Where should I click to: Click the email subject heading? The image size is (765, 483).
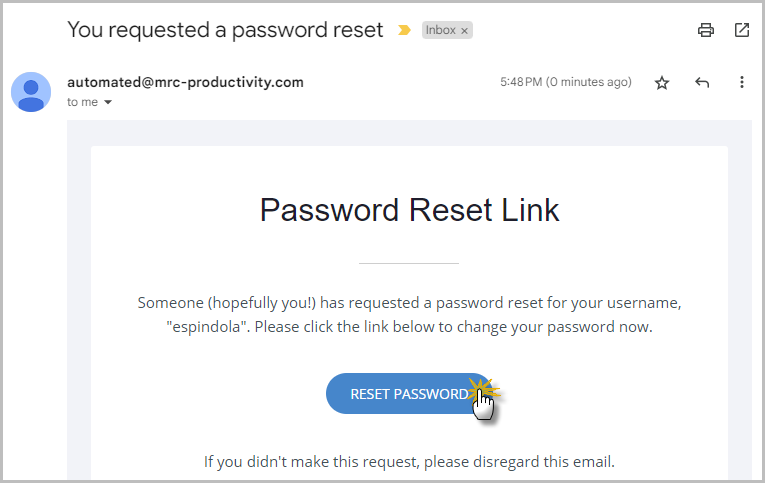pyautogui.click(x=225, y=30)
